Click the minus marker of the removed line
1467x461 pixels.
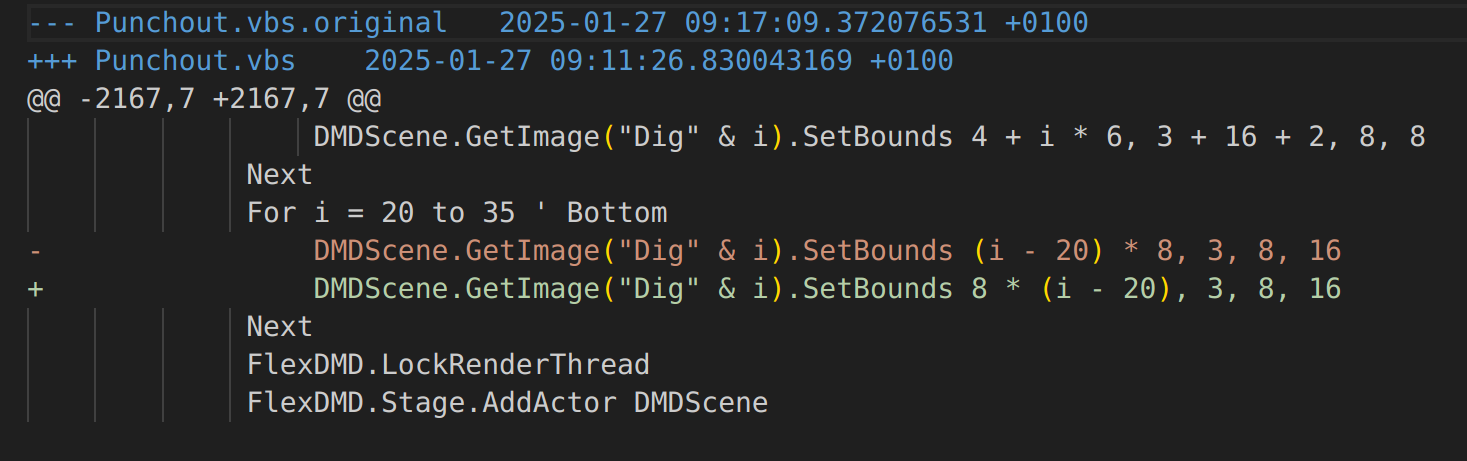pyautogui.click(x=36, y=251)
